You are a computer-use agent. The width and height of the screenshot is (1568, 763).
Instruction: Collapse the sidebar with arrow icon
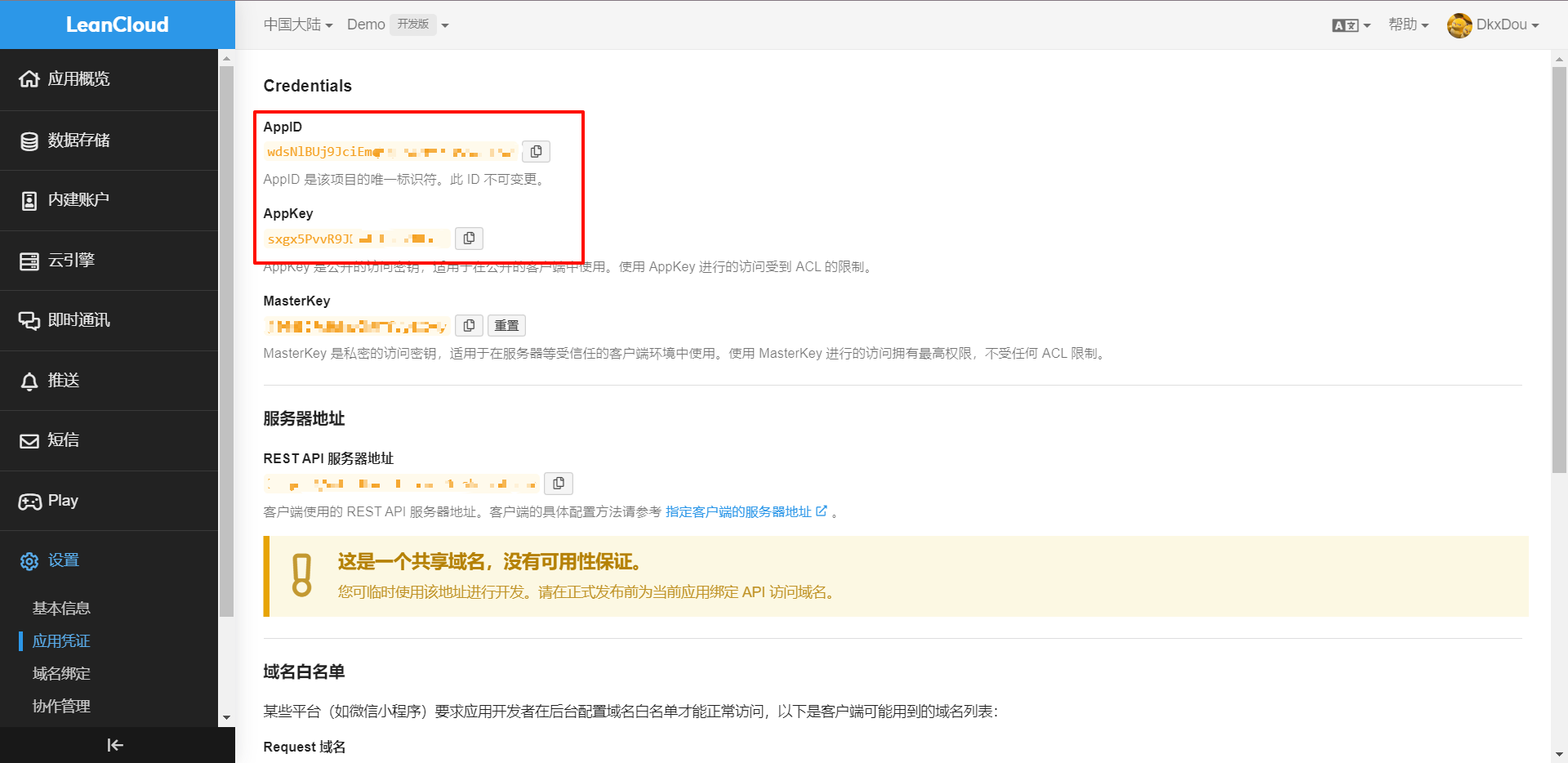click(x=115, y=745)
